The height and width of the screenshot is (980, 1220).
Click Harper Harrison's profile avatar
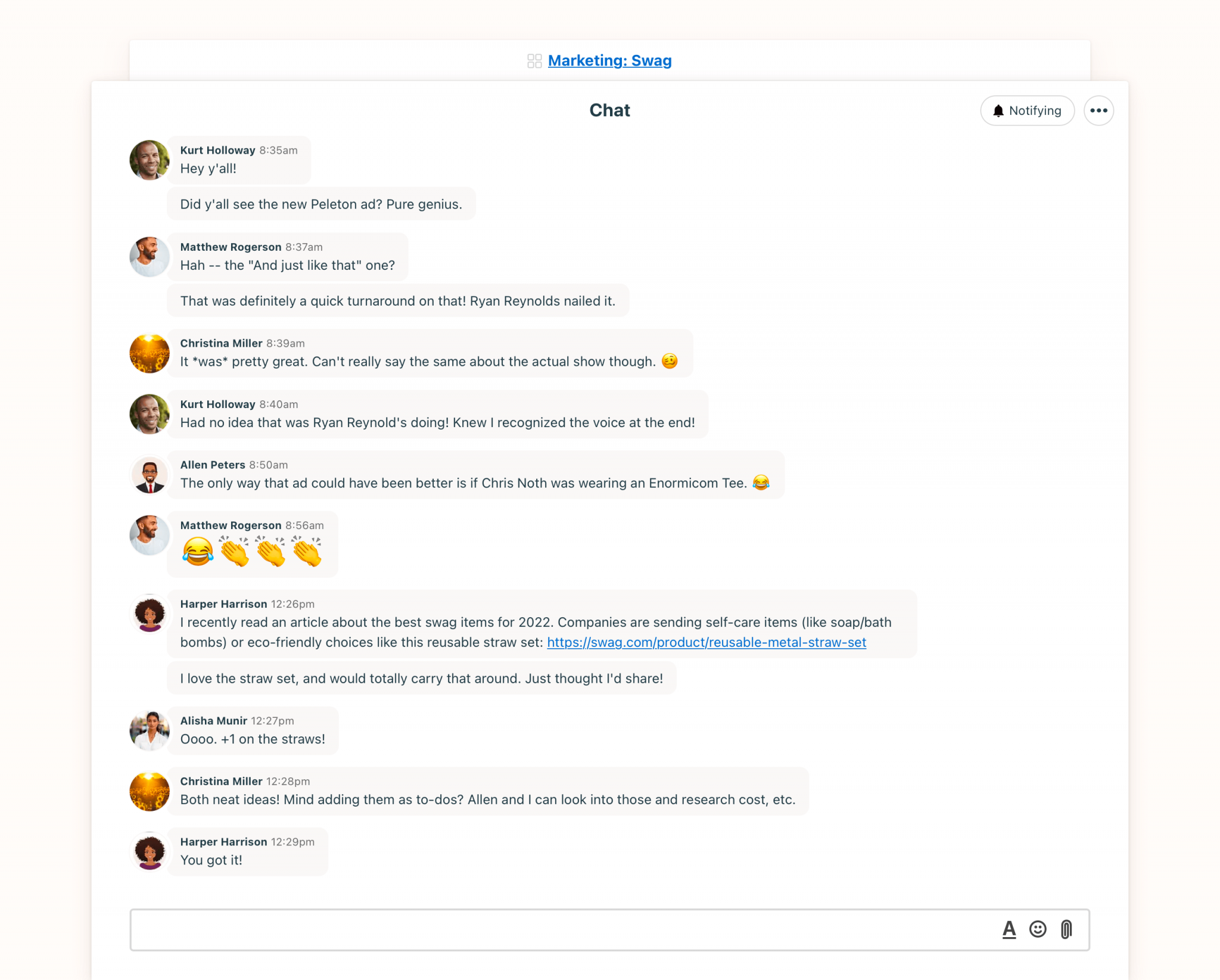[149, 614]
